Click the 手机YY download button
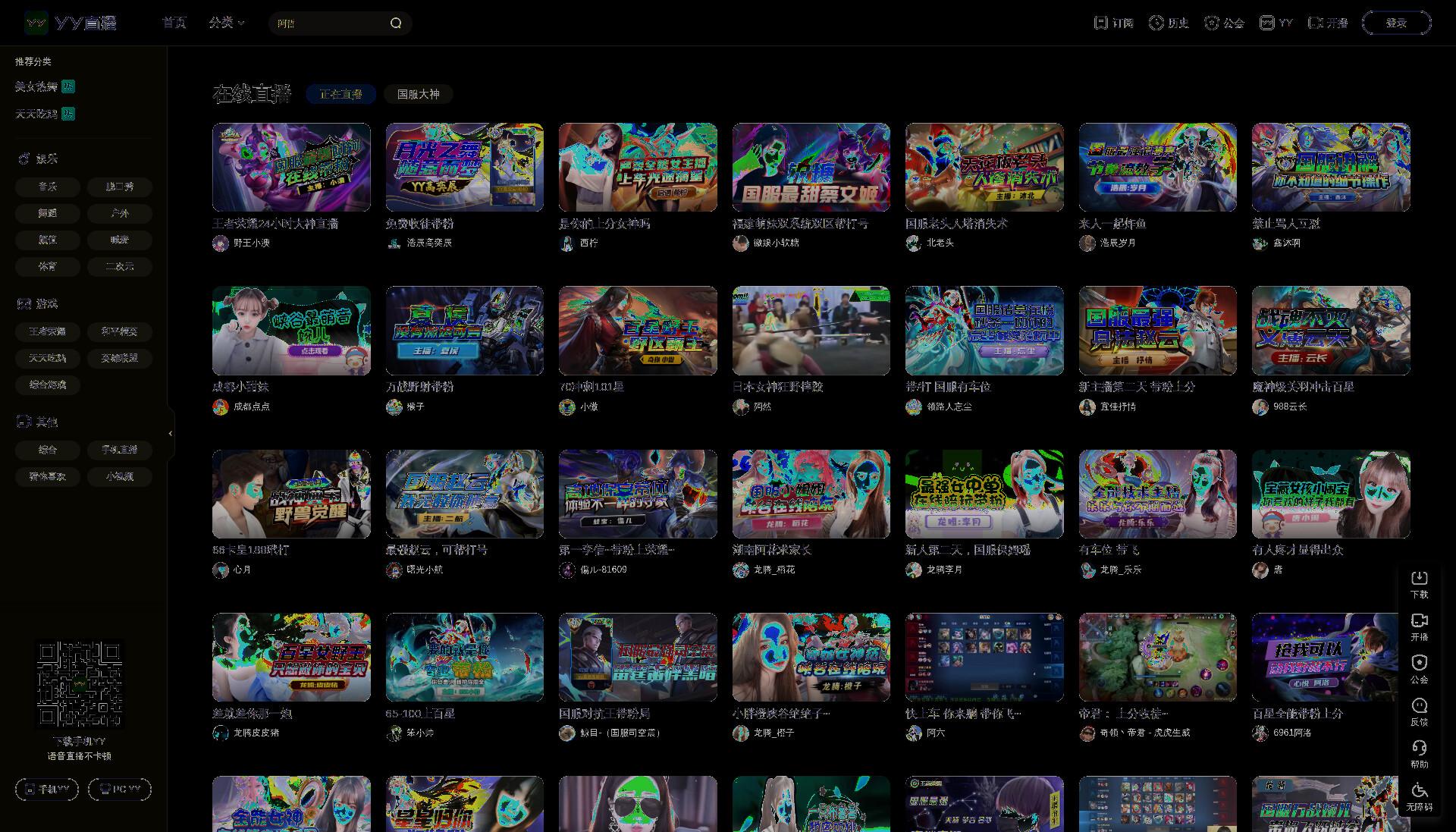Image resolution: width=1456 pixels, height=832 pixels. [47, 790]
